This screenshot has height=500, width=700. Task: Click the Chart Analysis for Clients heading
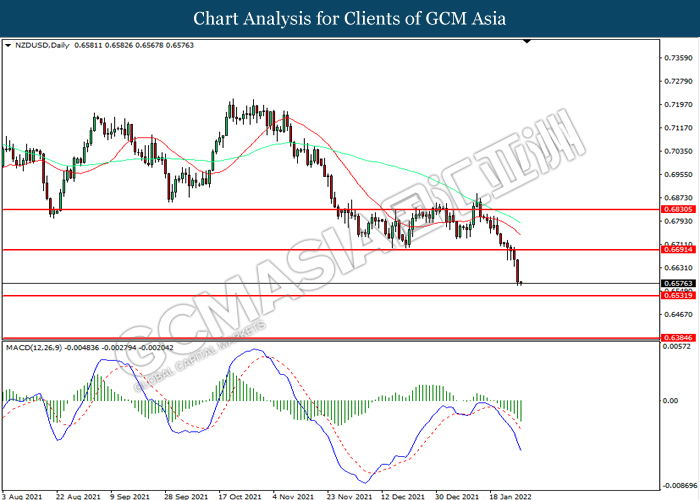click(x=350, y=18)
